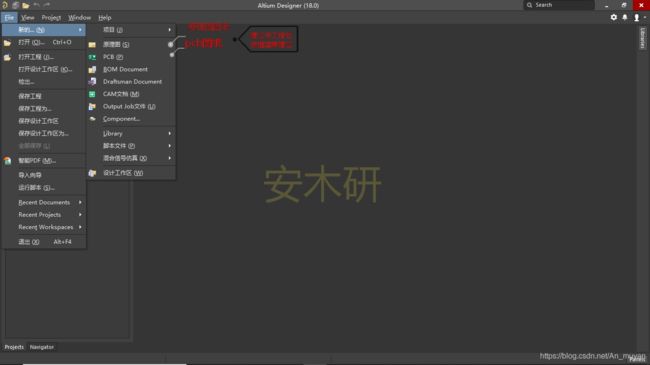Viewport: 650px width, 365px height.
Task: Close the File menu via File
Action: (9, 17)
